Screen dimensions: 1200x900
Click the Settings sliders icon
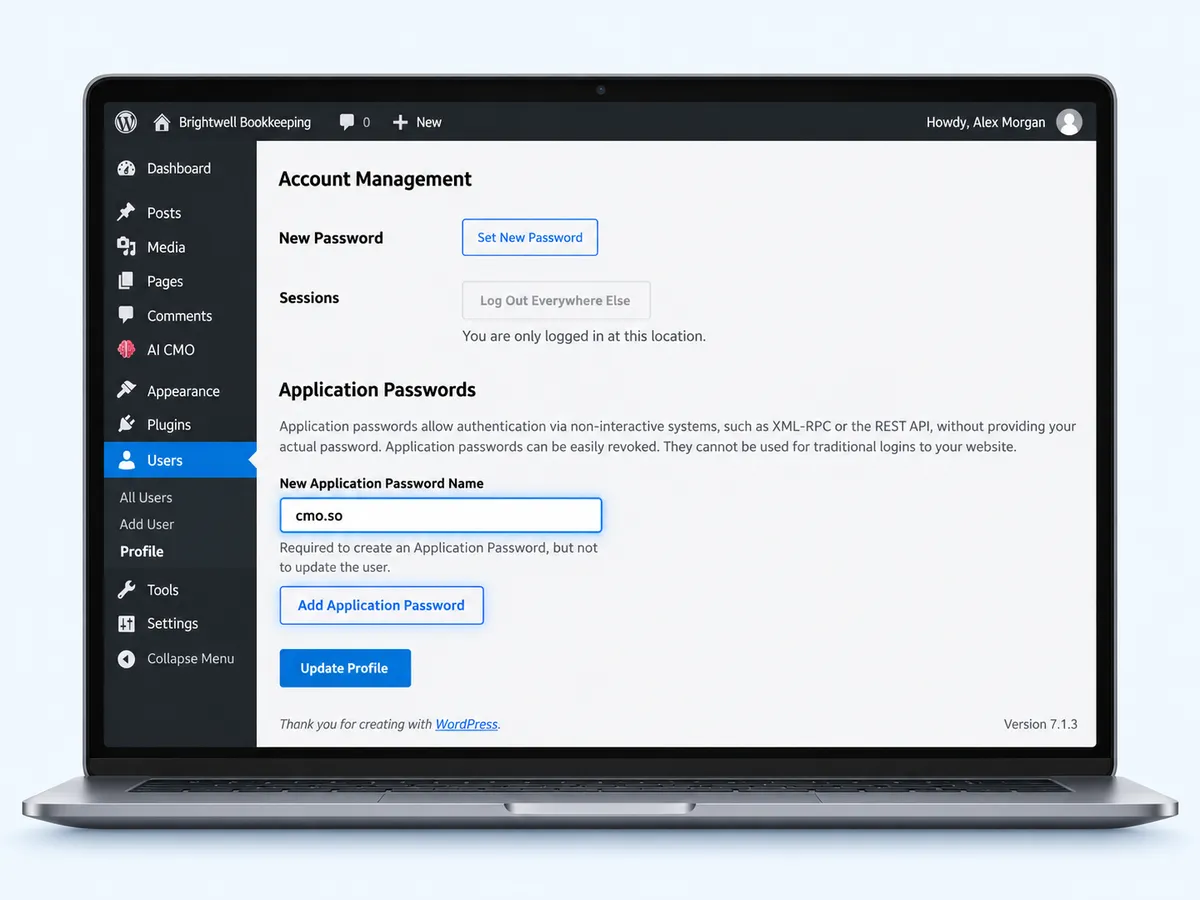126,623
